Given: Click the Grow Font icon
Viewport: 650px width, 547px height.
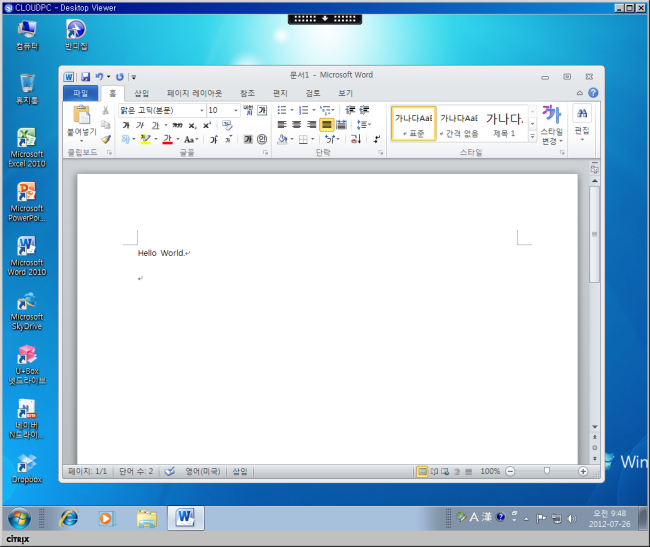Looking at the screenshot, I should tap(214, 140).
